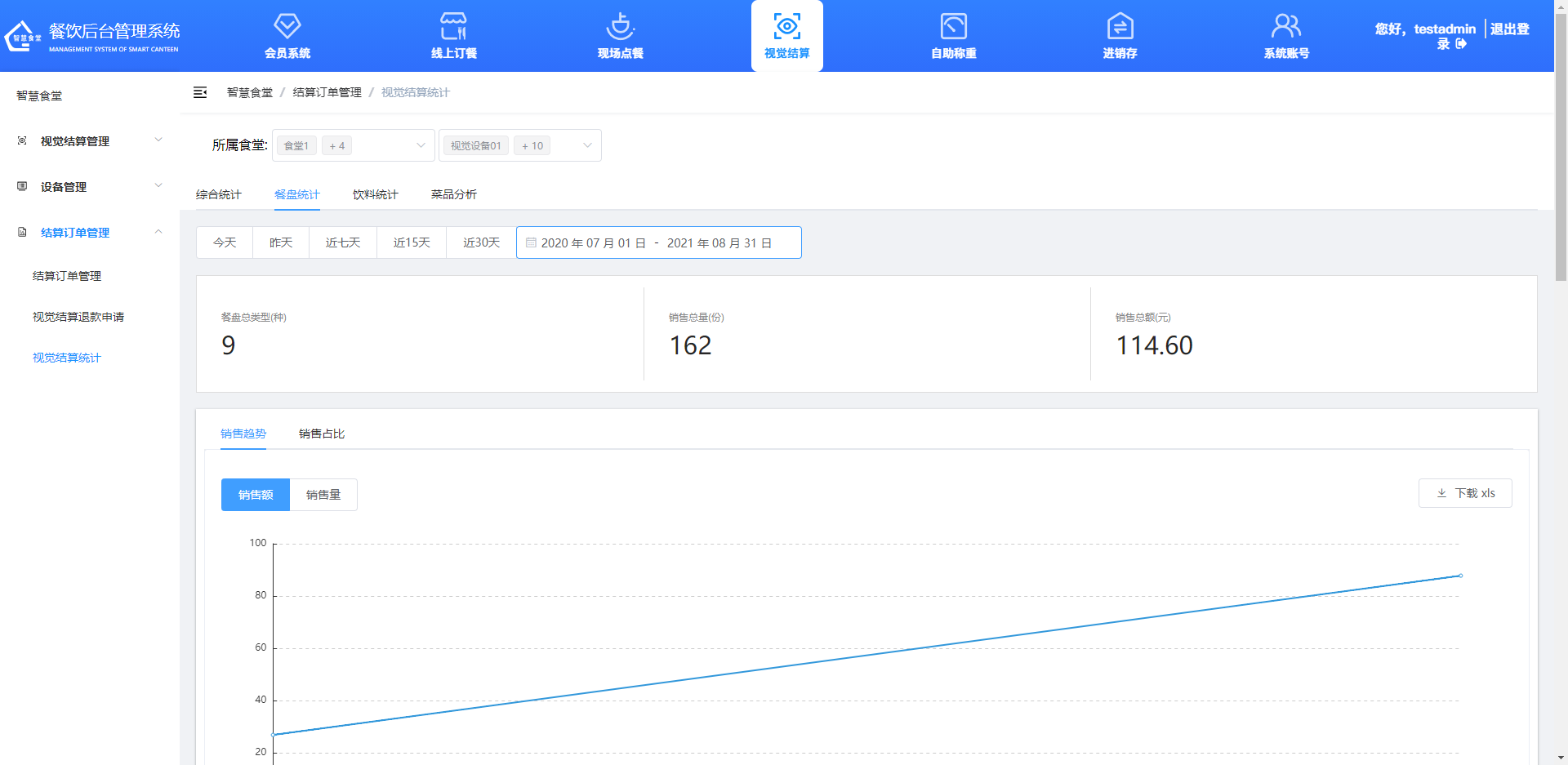Expand the 视觉结算管理 sidebar menu

click(x=90, y=141)
